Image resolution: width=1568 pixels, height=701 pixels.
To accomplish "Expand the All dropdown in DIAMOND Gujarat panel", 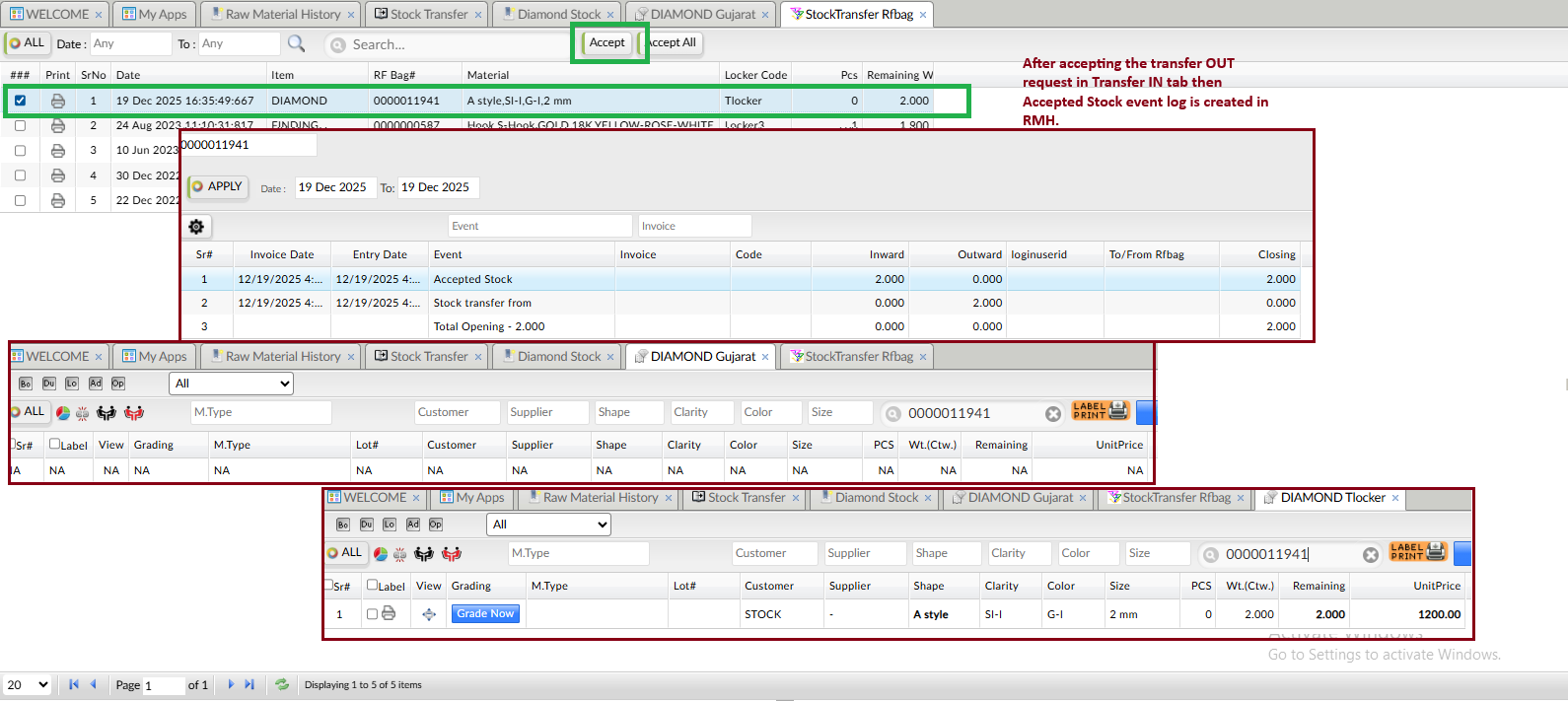I will tap(232, 384).
